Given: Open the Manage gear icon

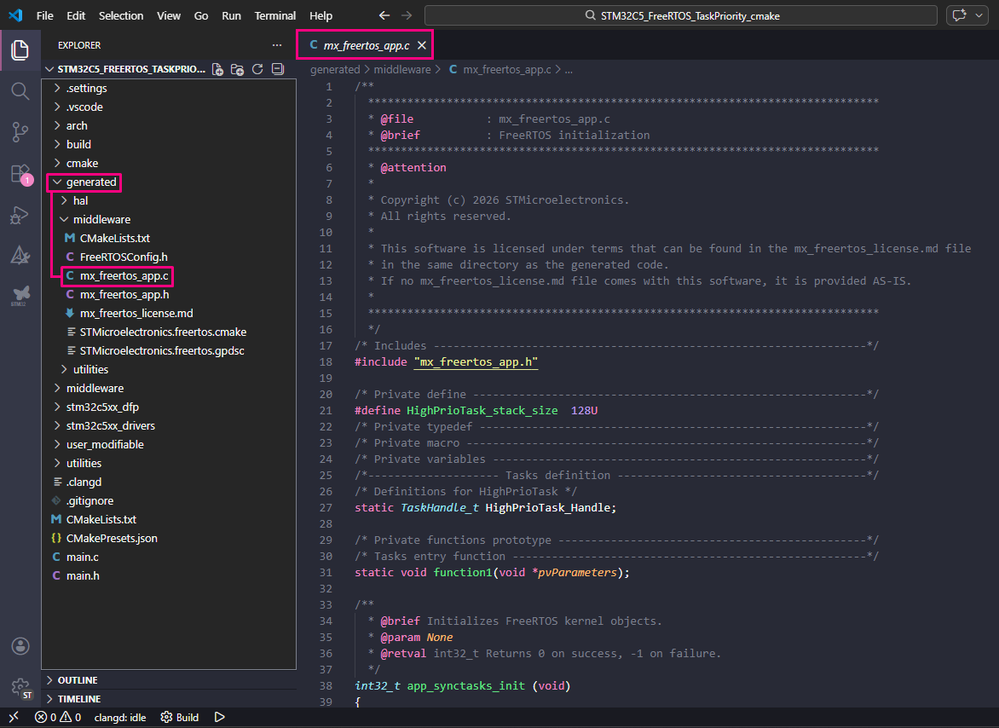Looking at the screenshot, I should (x=20, y=688).
